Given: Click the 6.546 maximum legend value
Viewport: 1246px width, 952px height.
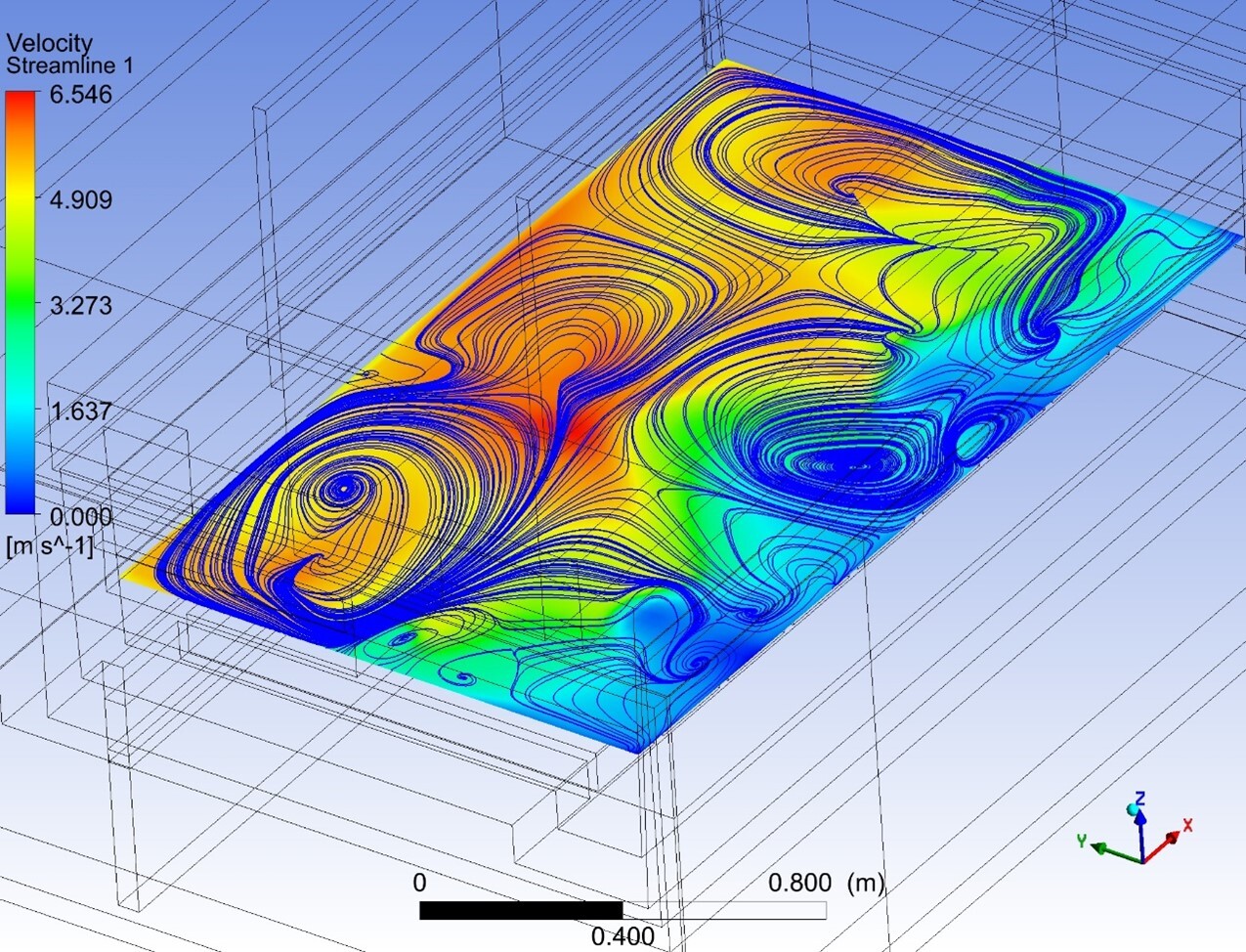Looking at the screenshot, I should [x=81, y=95].
